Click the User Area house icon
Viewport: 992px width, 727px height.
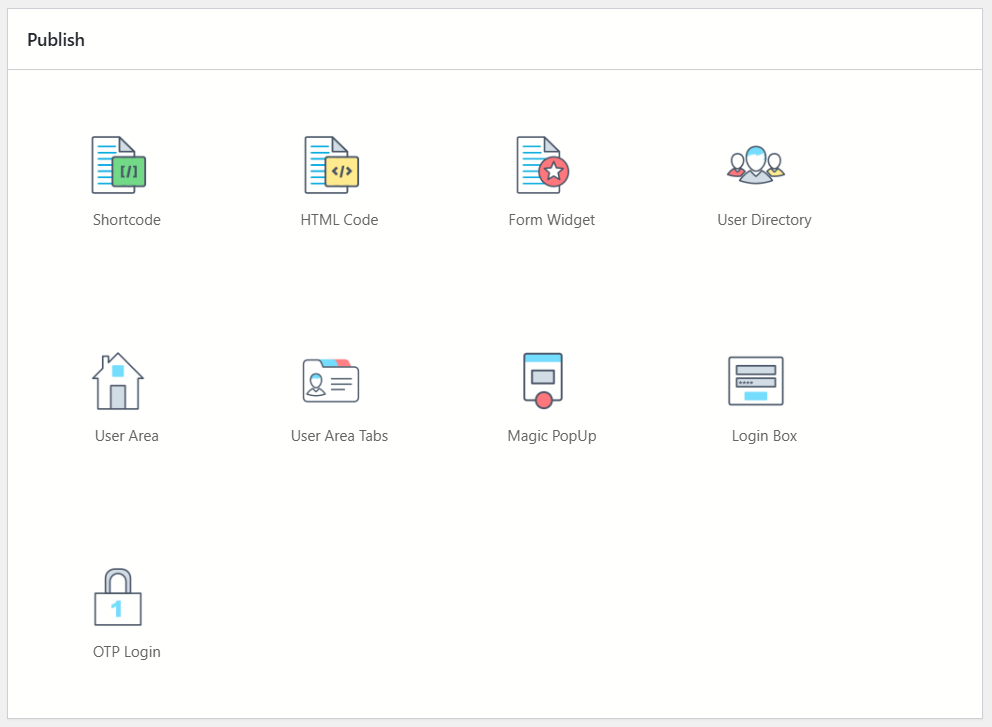click(118, 381)
